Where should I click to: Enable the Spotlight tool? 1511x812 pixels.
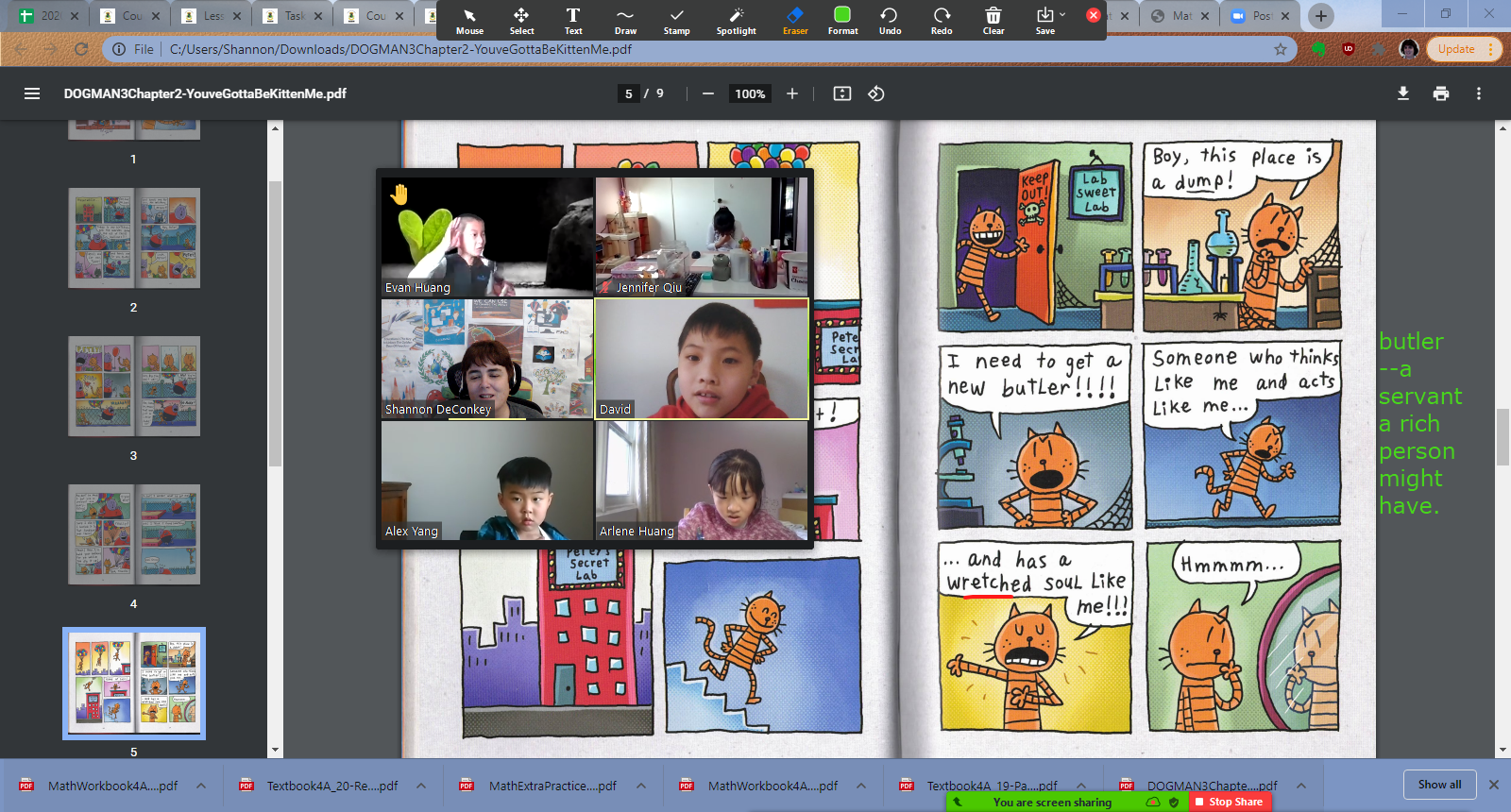tap(737, 21)
